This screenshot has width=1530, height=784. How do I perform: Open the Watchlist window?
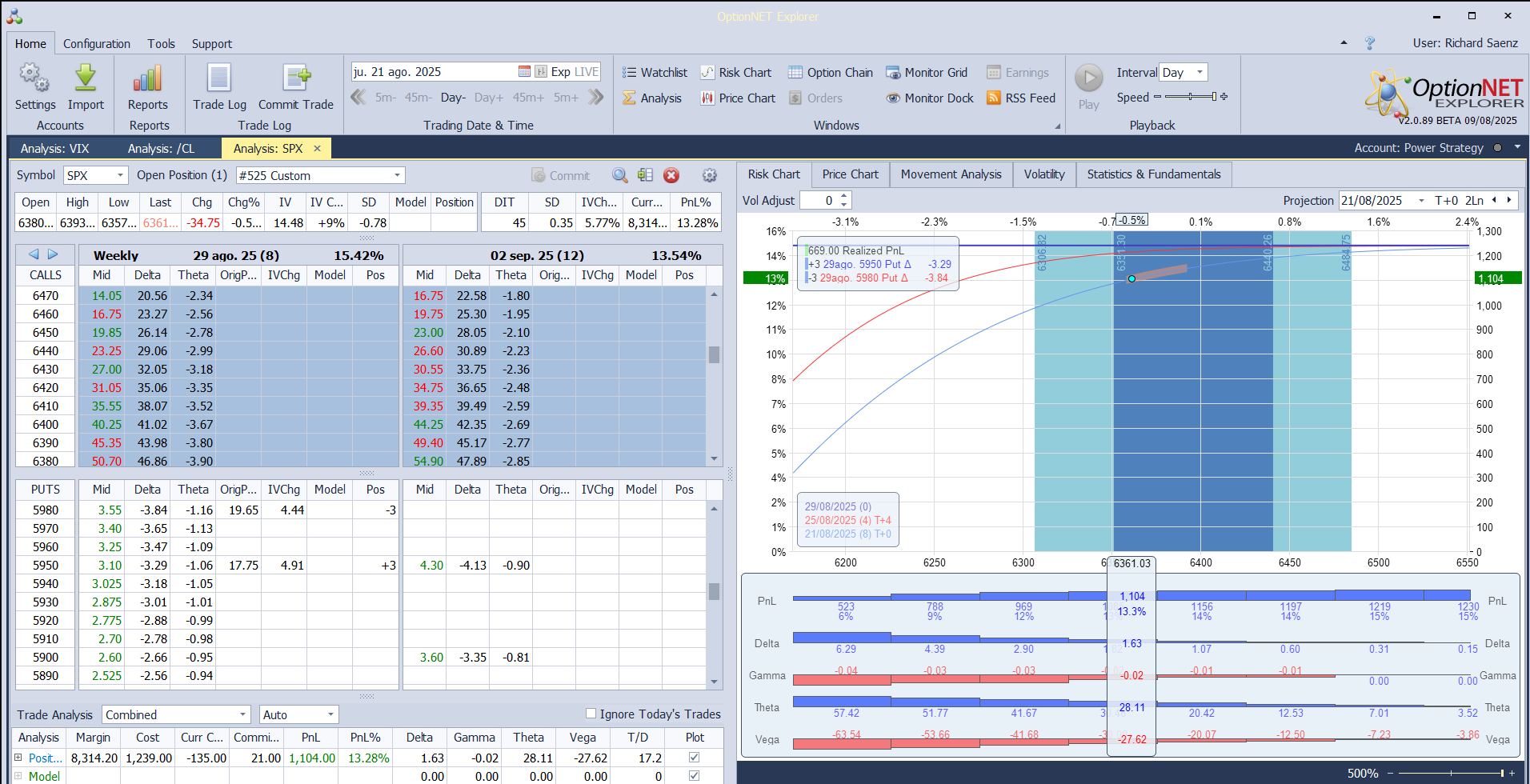tap(655, 73)
